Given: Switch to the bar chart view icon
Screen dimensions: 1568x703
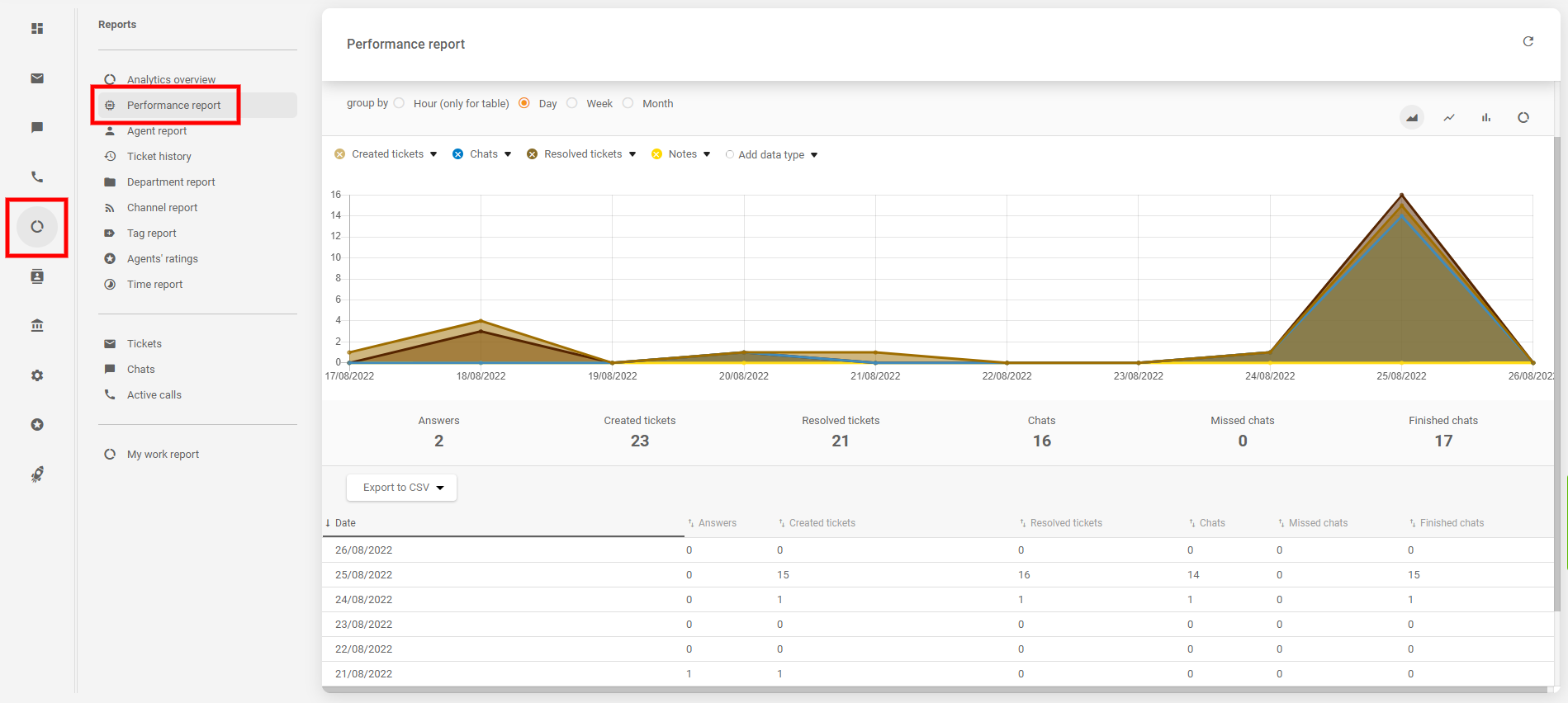Looking at the screenshot, I should point(1486,118).
